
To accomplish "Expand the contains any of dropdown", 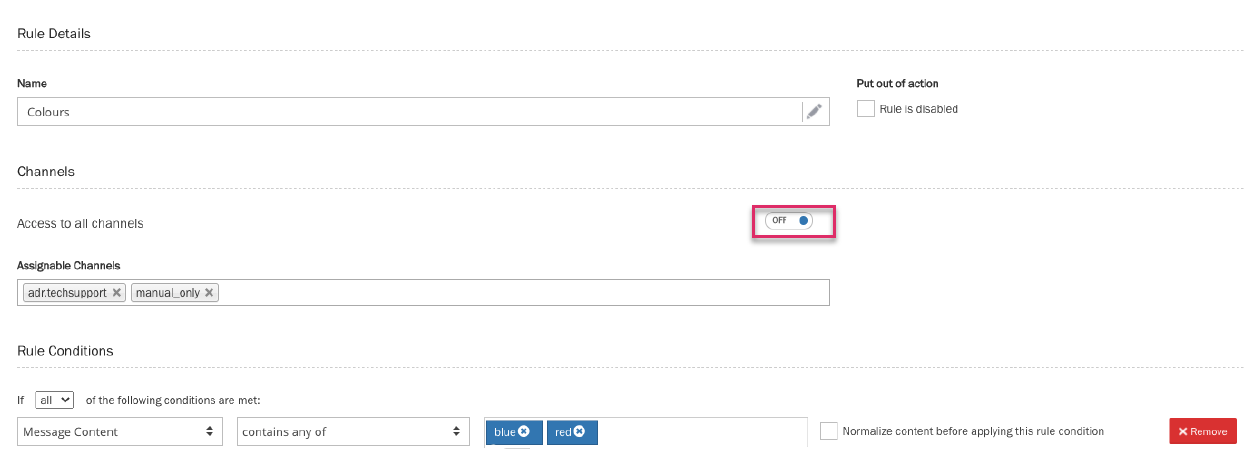I will click(353, 432).
